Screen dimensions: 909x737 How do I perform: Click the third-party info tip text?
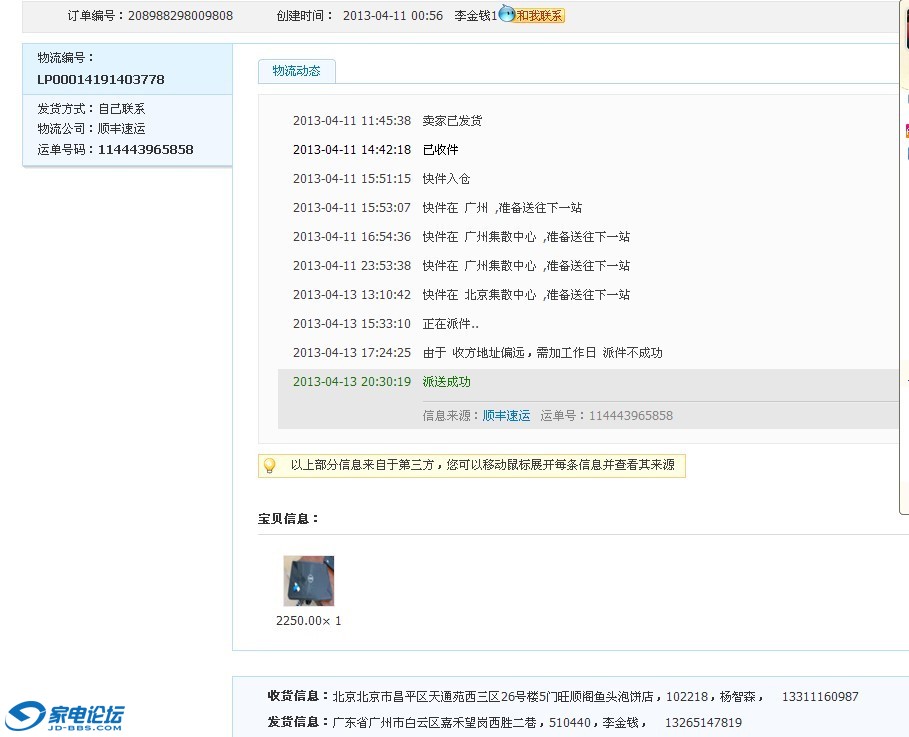tap(482, 465)
